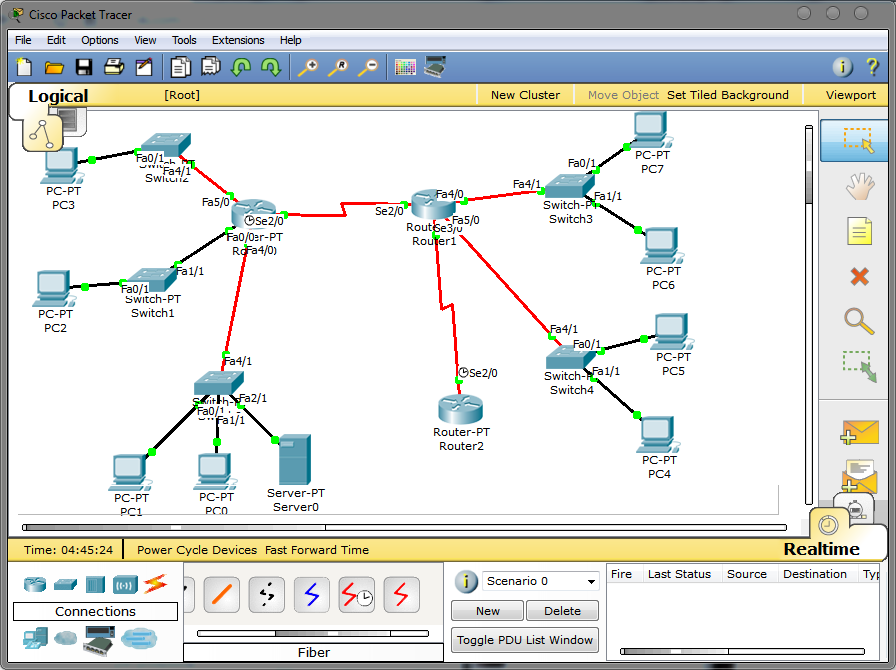The height and width of the screenshot is (670, 896).
Task: Open a file with the folder icon
Action: (54, 67)
